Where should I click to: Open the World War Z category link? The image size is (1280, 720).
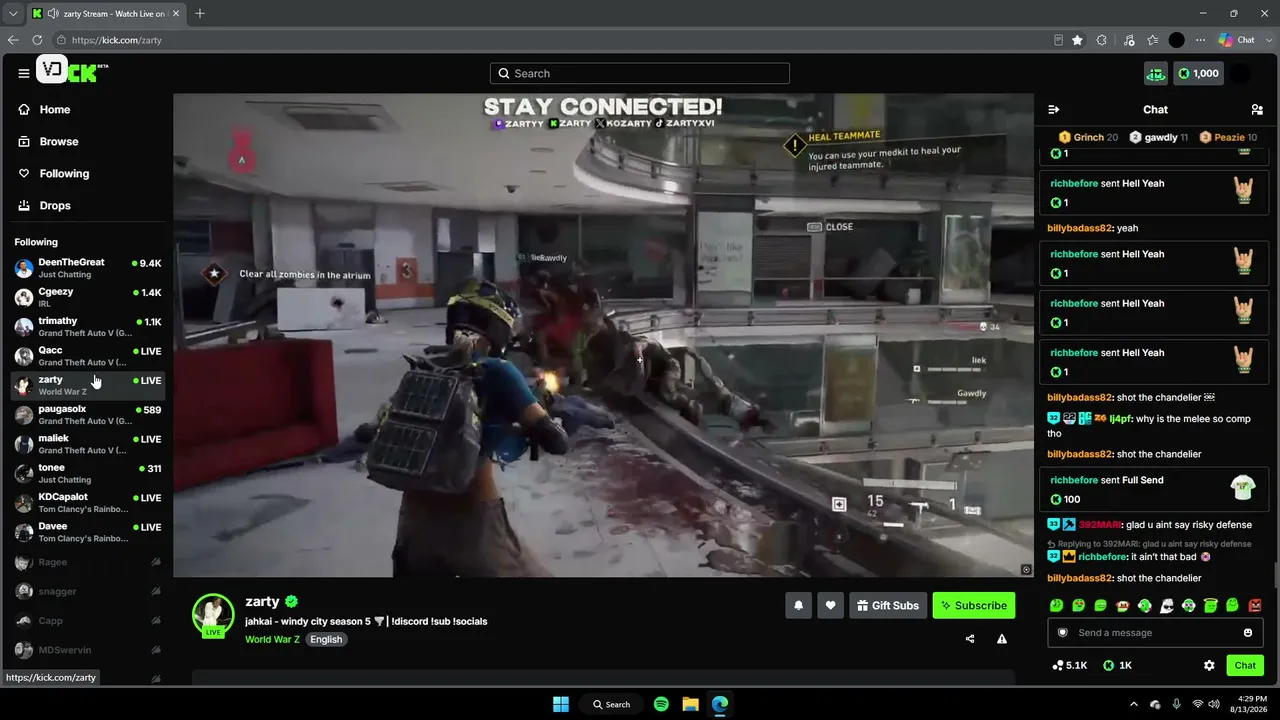click(x=272, y=640)
